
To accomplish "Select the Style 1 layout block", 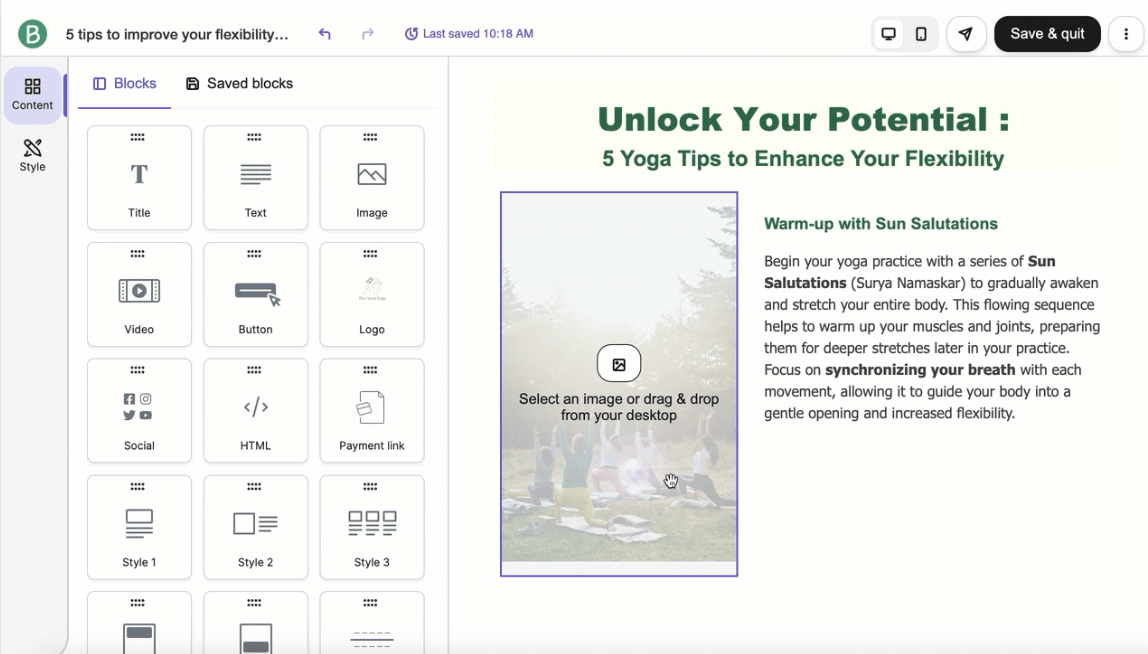I will 139,527.
